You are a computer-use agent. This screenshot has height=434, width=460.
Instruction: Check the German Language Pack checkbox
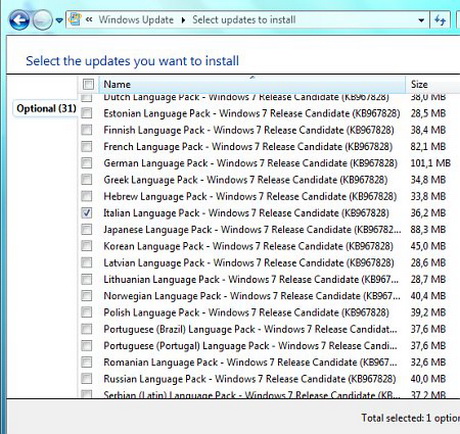(x=87, y=163)
